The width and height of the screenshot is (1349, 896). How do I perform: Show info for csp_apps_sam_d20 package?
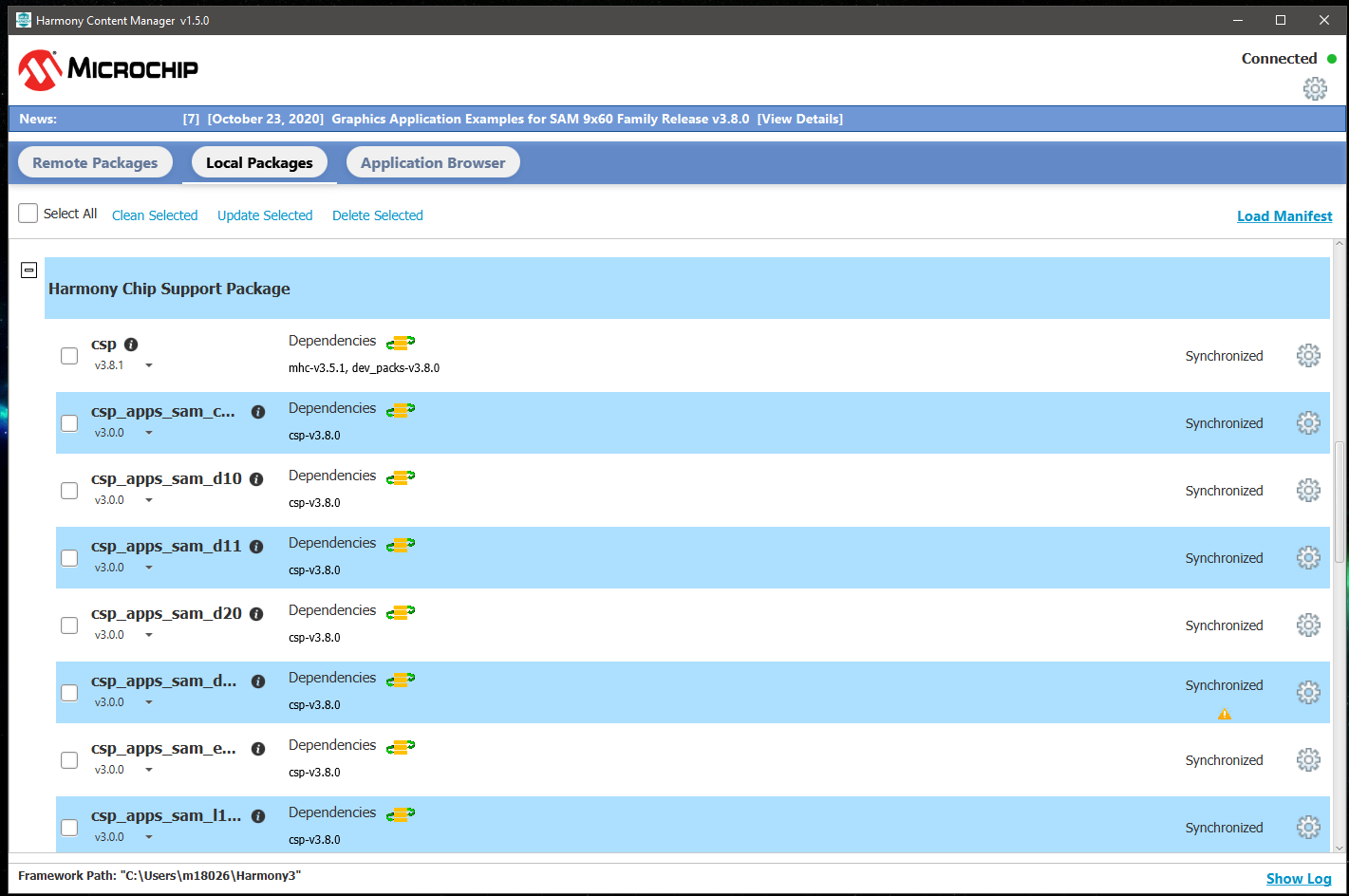click(256, 614)
